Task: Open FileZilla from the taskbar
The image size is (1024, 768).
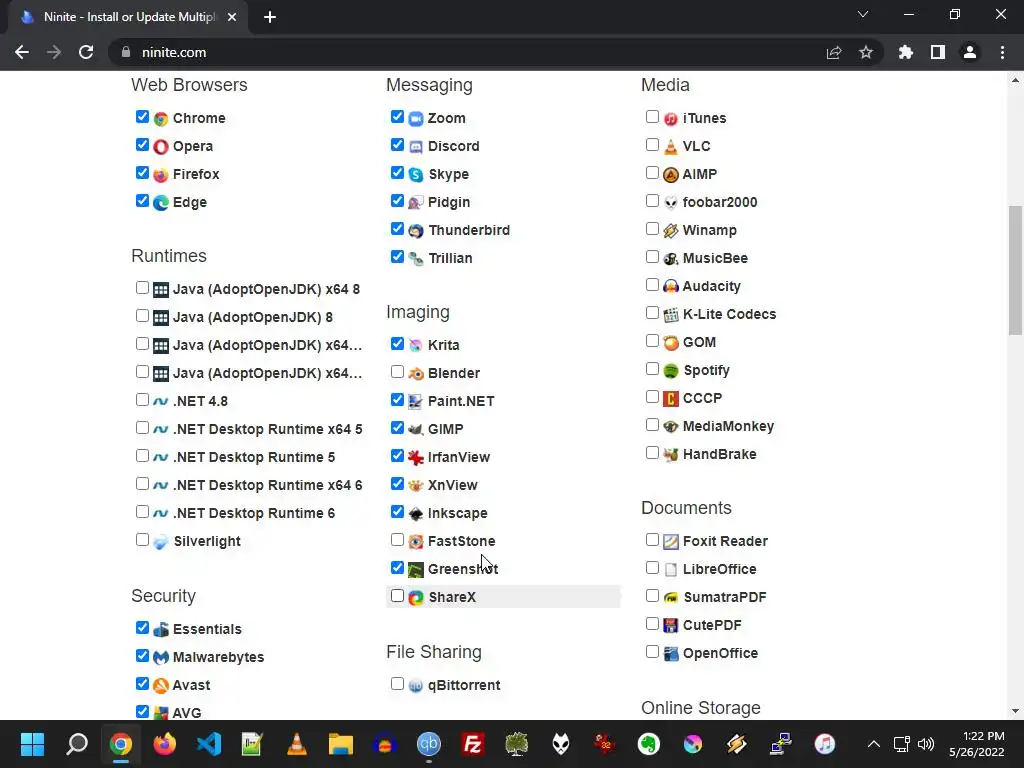Action: point(472,744)
